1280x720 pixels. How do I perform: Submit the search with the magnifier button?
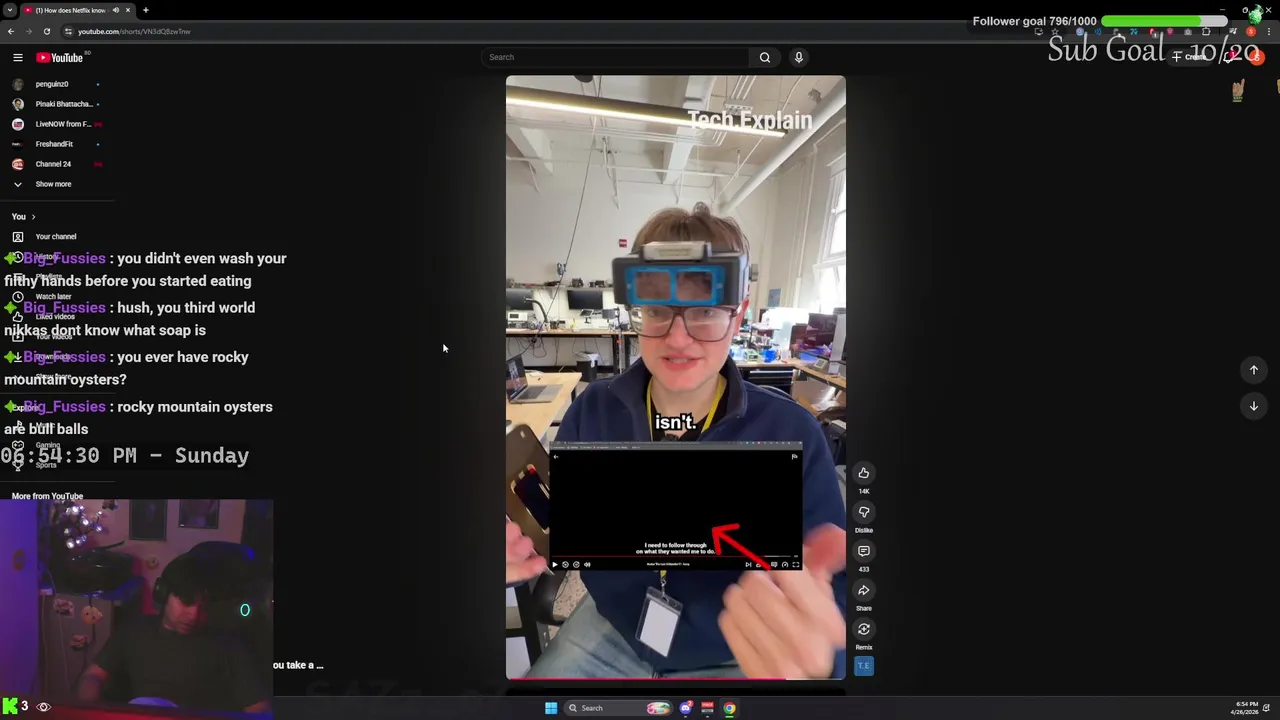tap(765, 57)
